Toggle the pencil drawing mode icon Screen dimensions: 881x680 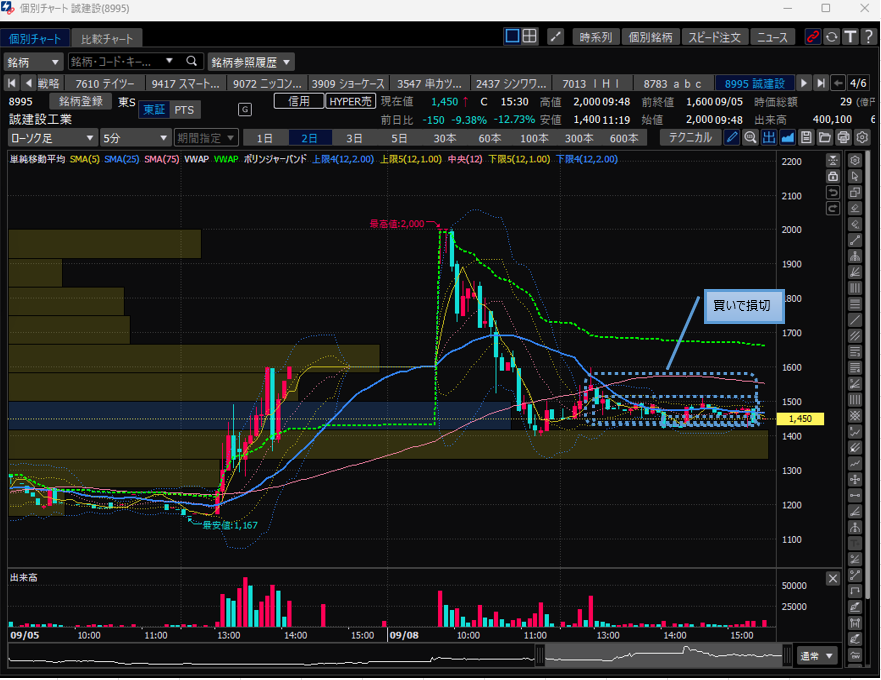(732, 137)
